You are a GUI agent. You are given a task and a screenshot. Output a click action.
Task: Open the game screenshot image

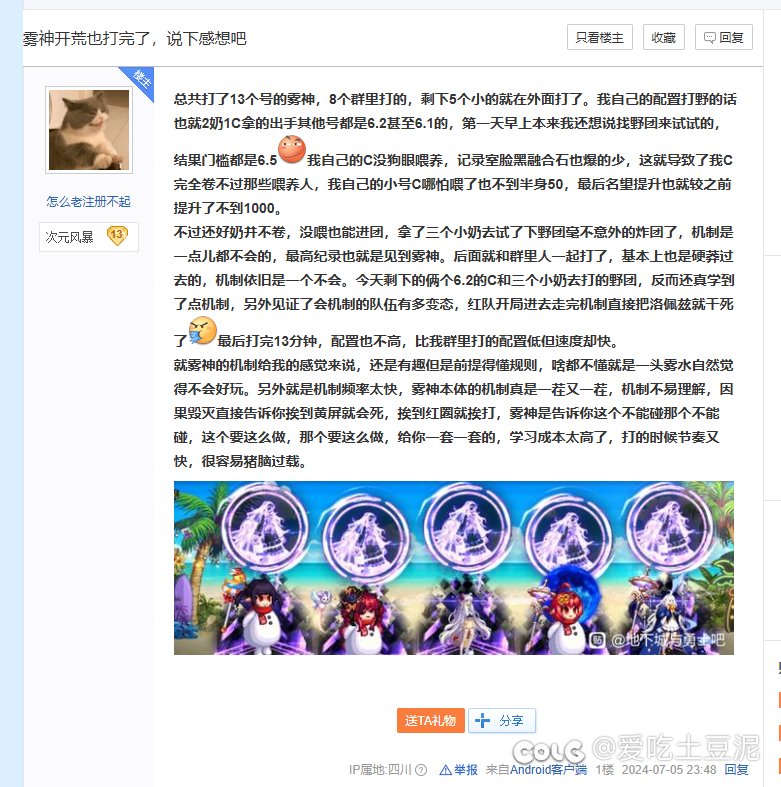(454, 568)
